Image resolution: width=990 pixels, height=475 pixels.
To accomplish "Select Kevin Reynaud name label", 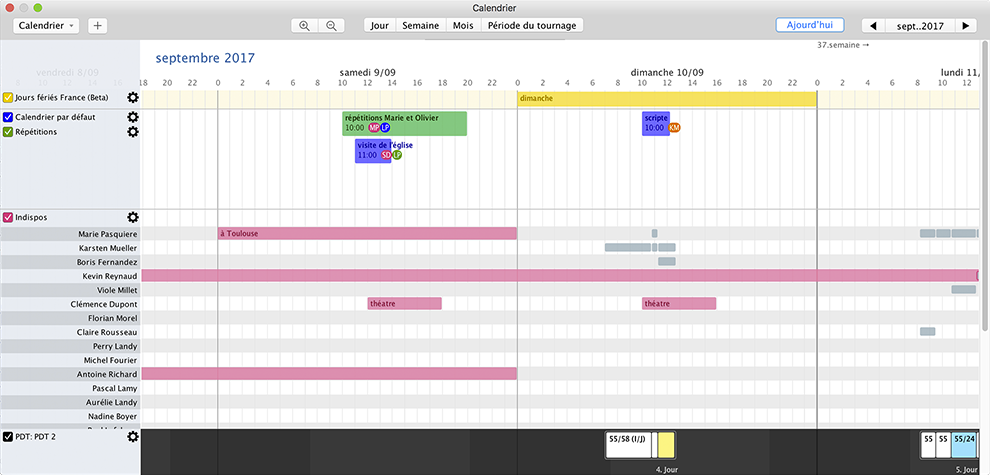I will [110, 276].
